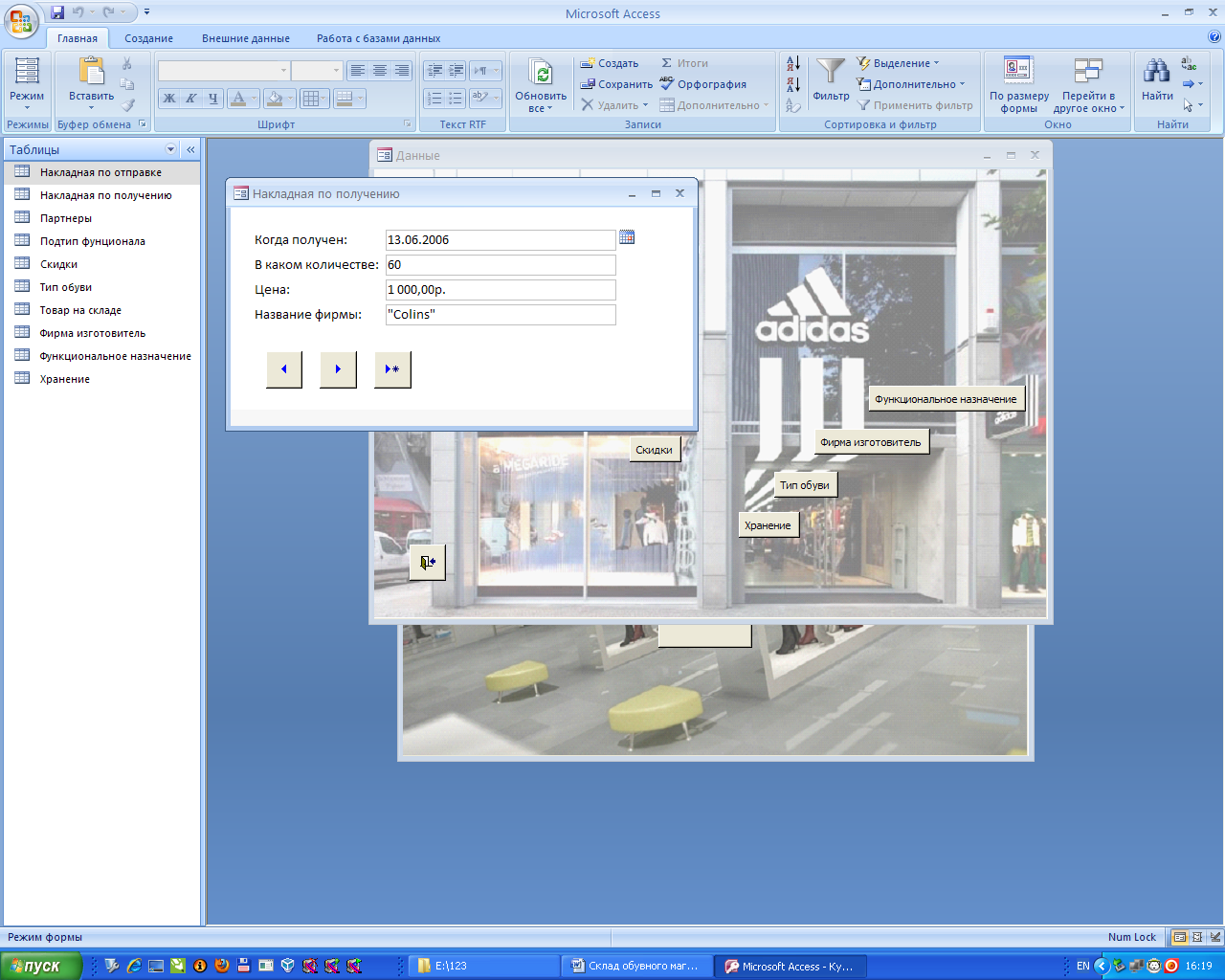Screen dimensions: 1225x980
Task: Open Windows пуск start button
Action: click(x=41, y=966)
